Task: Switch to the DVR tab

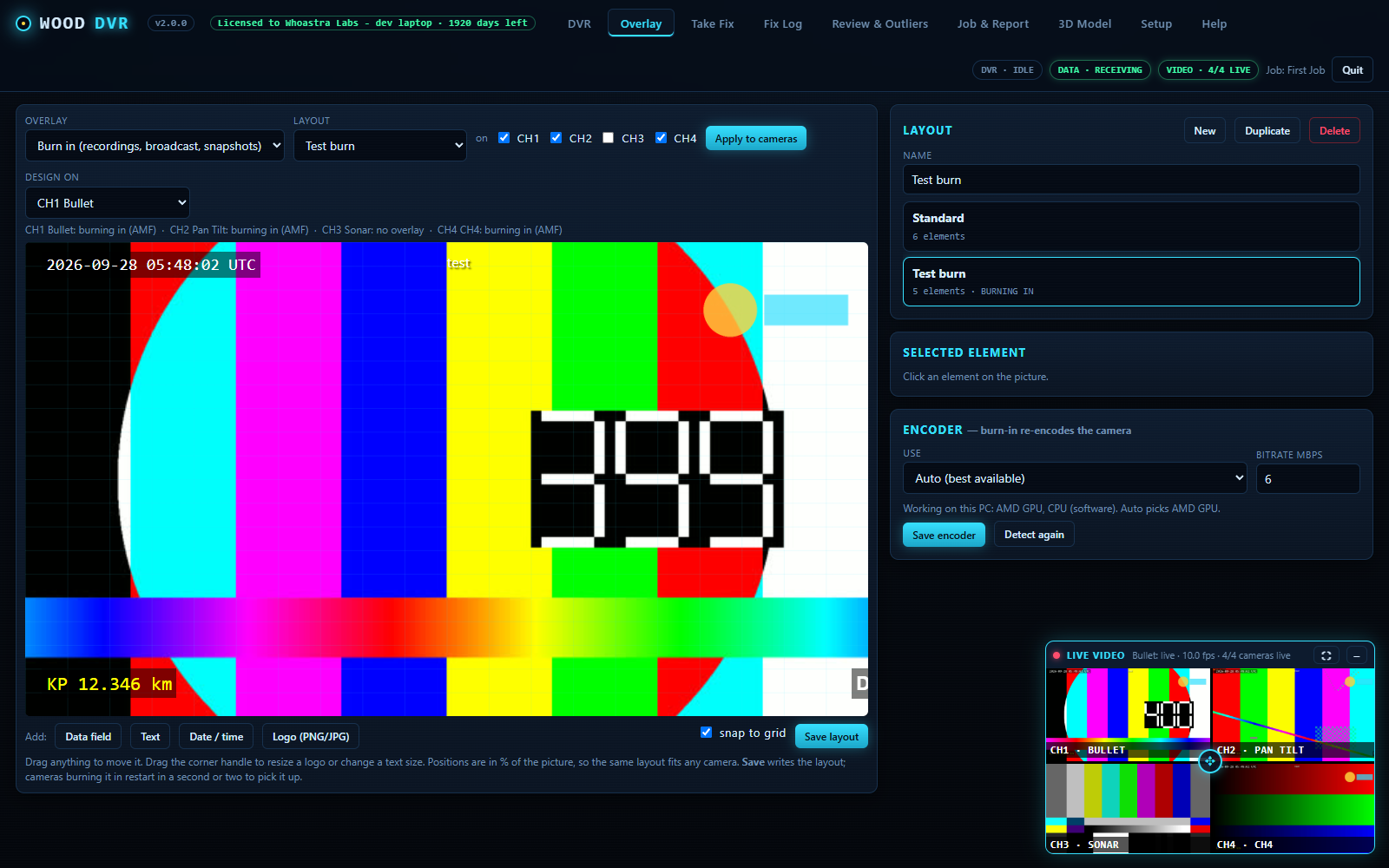Action: pyautogui.click(x=579, y=23)
